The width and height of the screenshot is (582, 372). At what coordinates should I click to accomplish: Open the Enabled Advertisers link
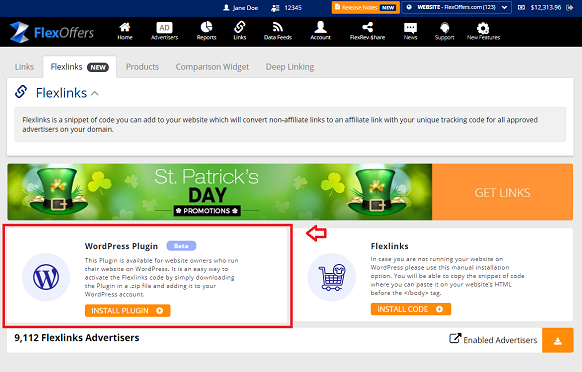(x=493, y=339)
